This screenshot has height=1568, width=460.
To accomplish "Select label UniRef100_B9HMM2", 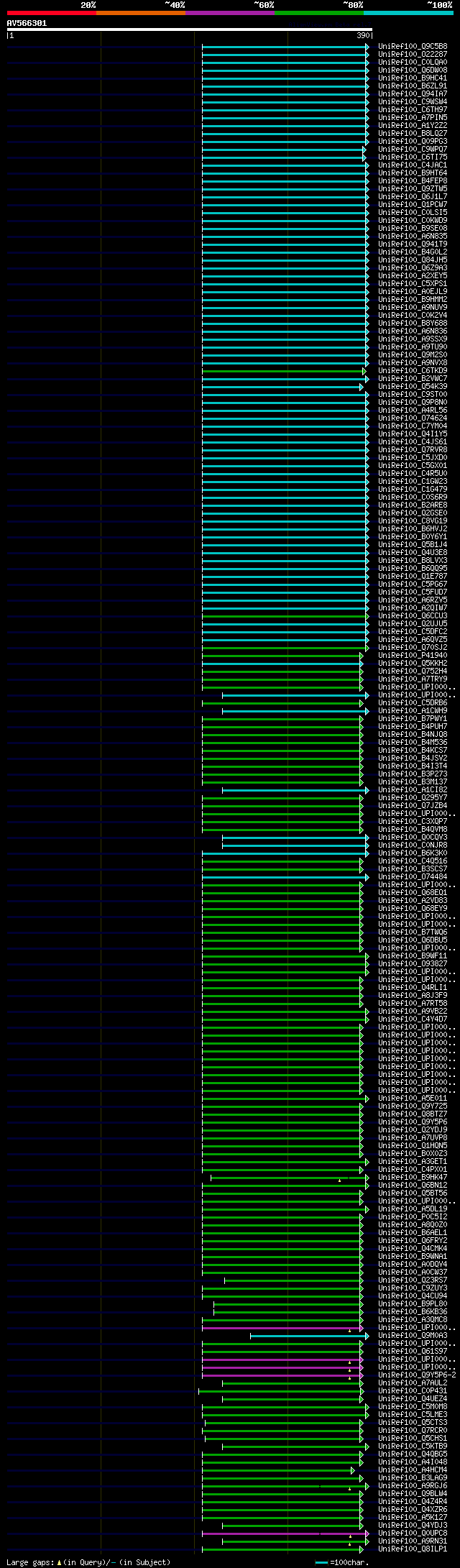I will (x=413, y=299).
